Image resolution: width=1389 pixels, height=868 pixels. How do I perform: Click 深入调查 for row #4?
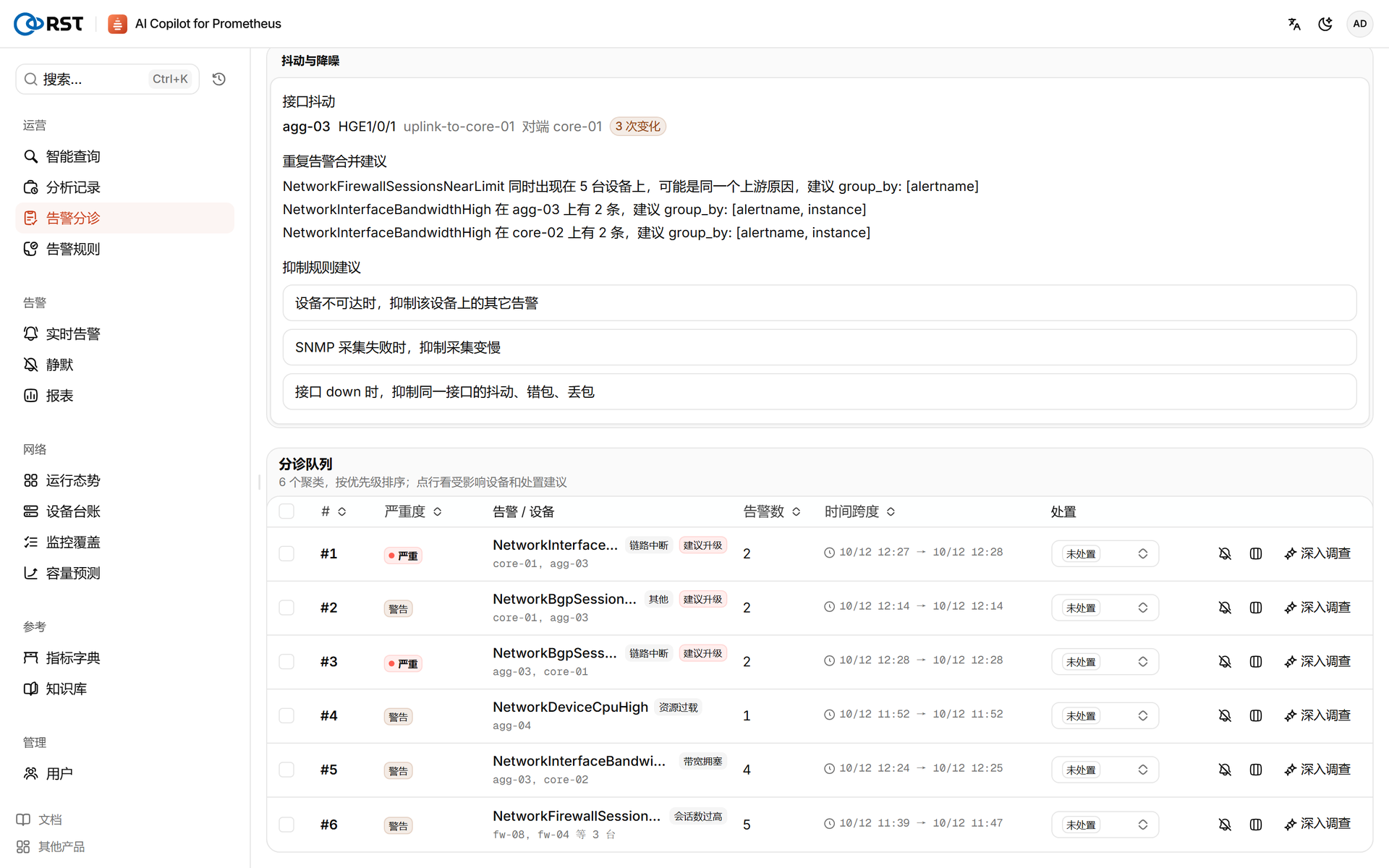click(x=1317, y=715)
